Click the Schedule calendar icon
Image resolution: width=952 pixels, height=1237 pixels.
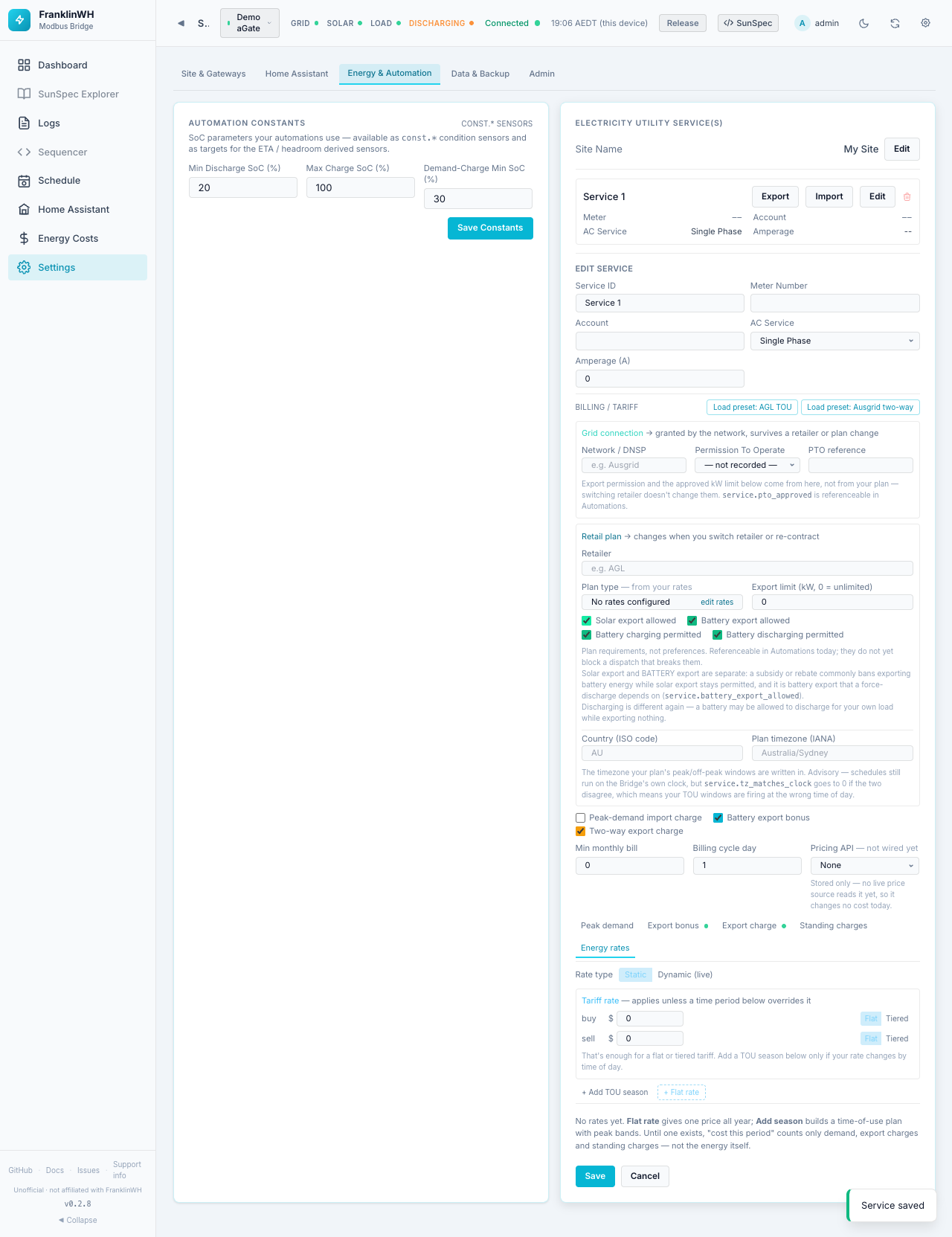pos(24,181)
